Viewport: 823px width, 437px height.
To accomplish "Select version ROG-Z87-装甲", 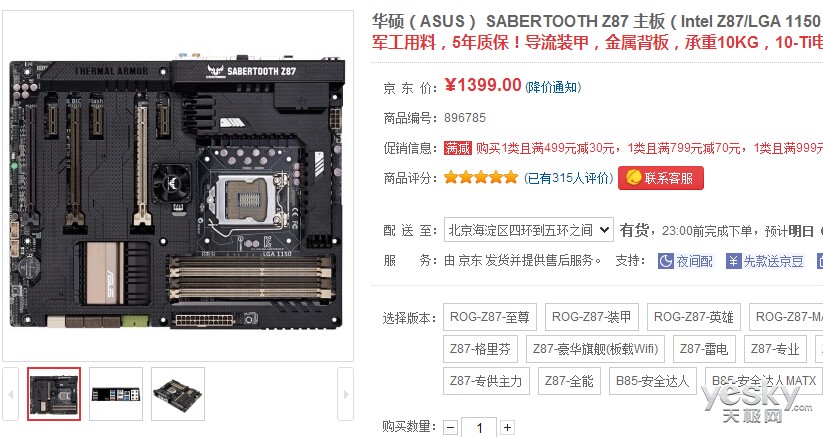I will pos(592,317).
